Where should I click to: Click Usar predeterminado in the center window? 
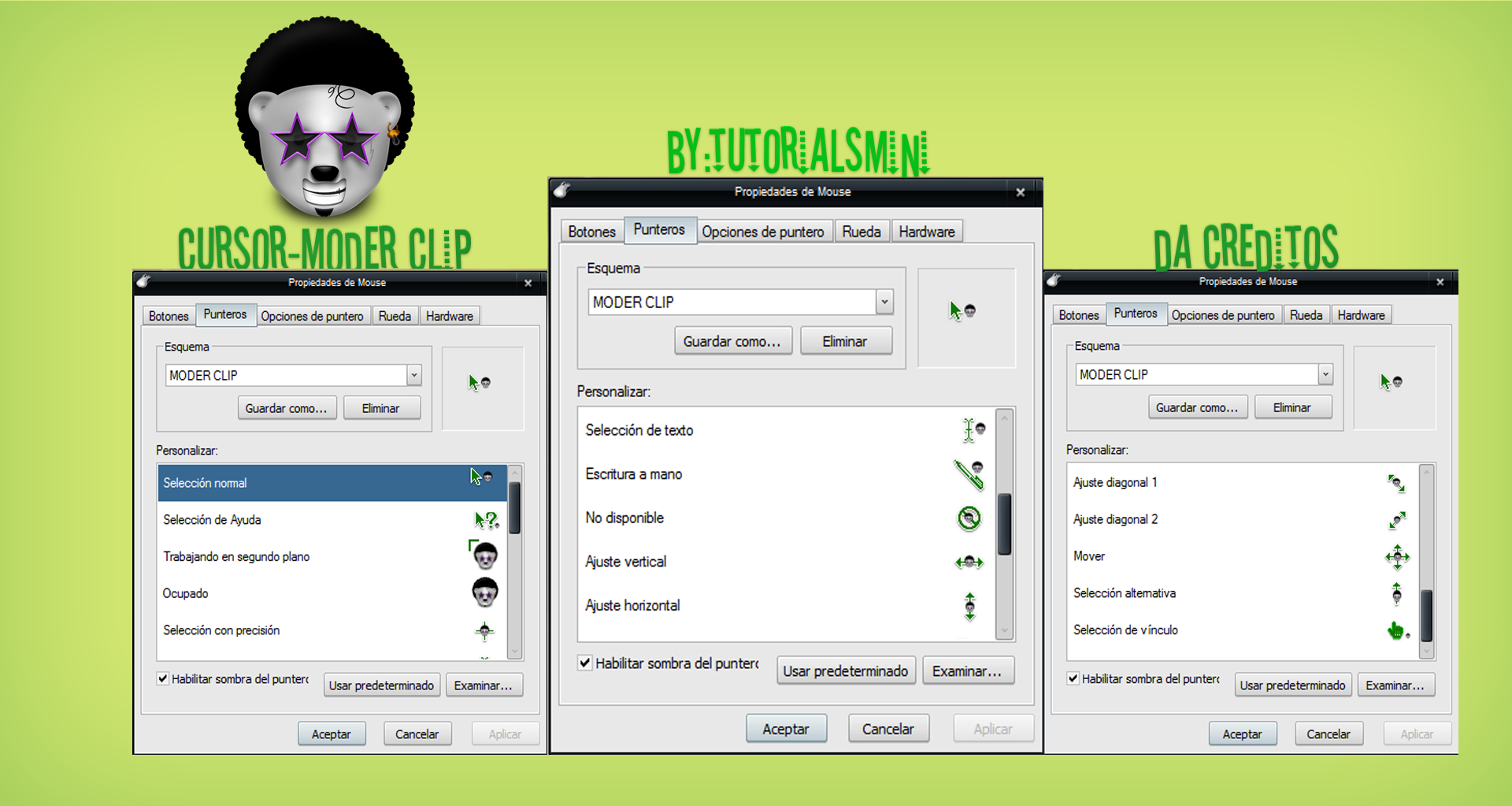tap(846, 671)
